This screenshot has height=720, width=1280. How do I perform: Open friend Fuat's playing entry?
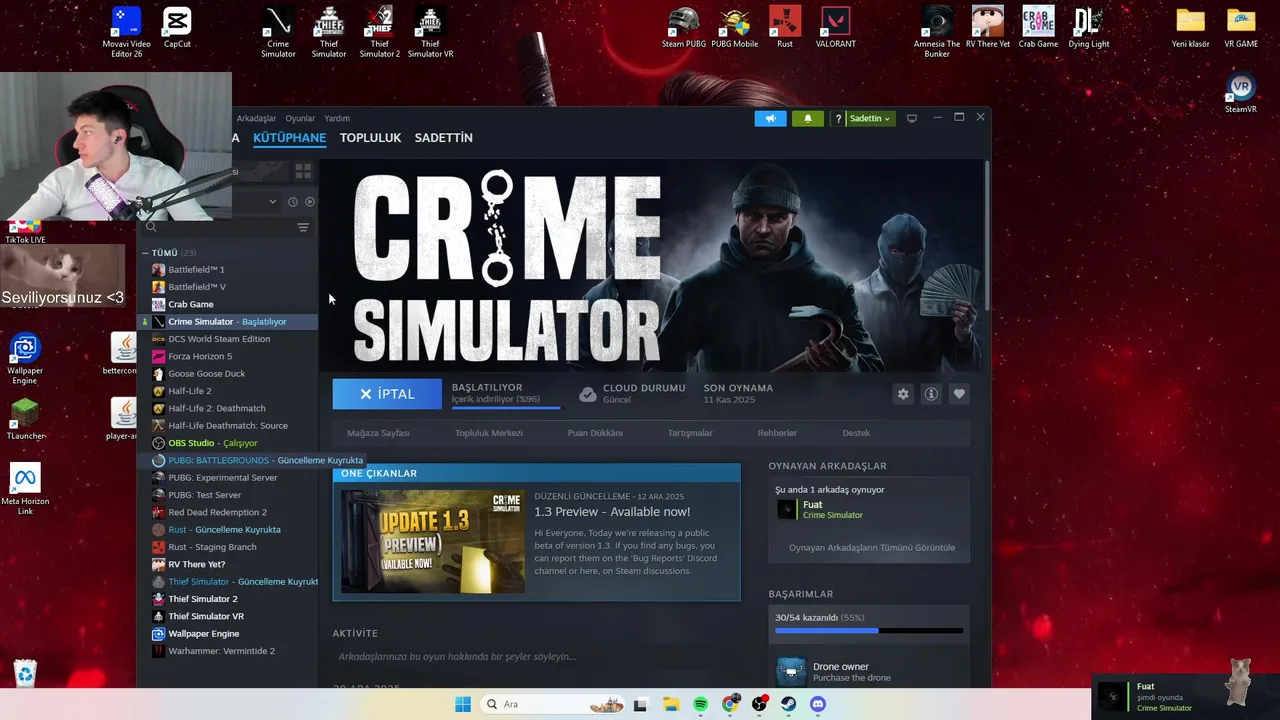coord(869,510)
